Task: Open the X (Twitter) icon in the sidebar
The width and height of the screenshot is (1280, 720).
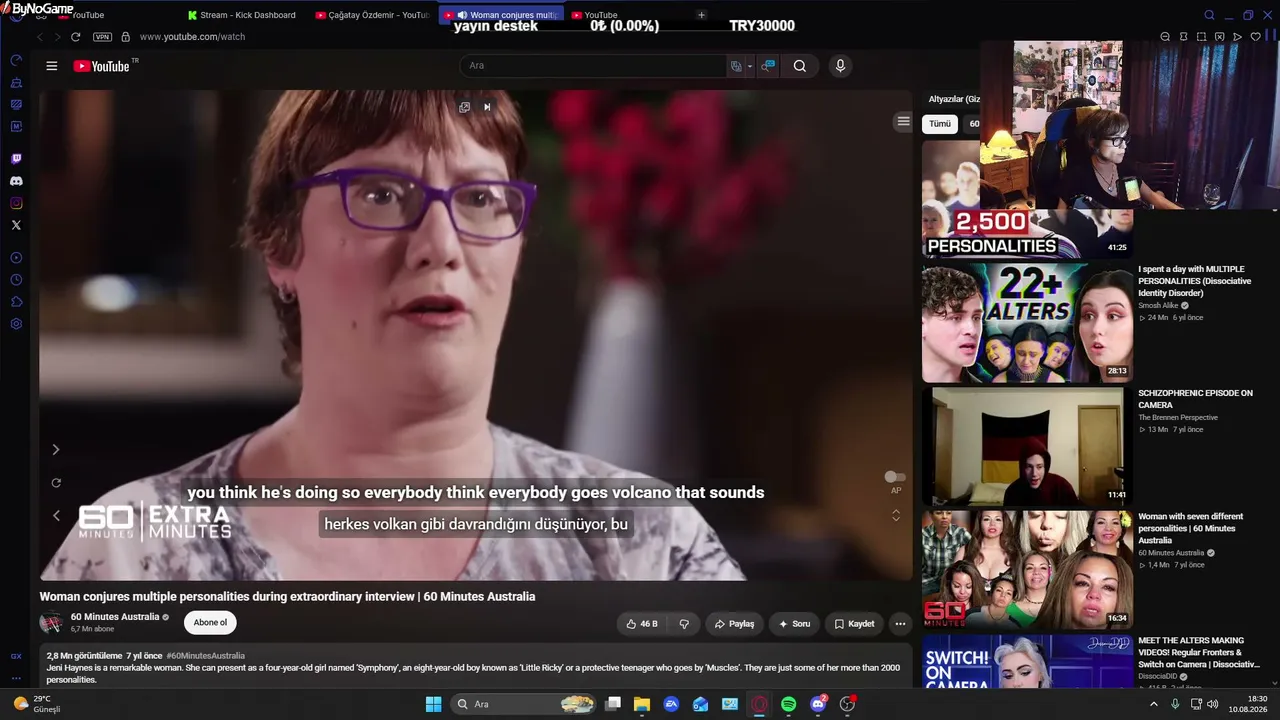Action: pyautogui.click(x=16, y=225)
